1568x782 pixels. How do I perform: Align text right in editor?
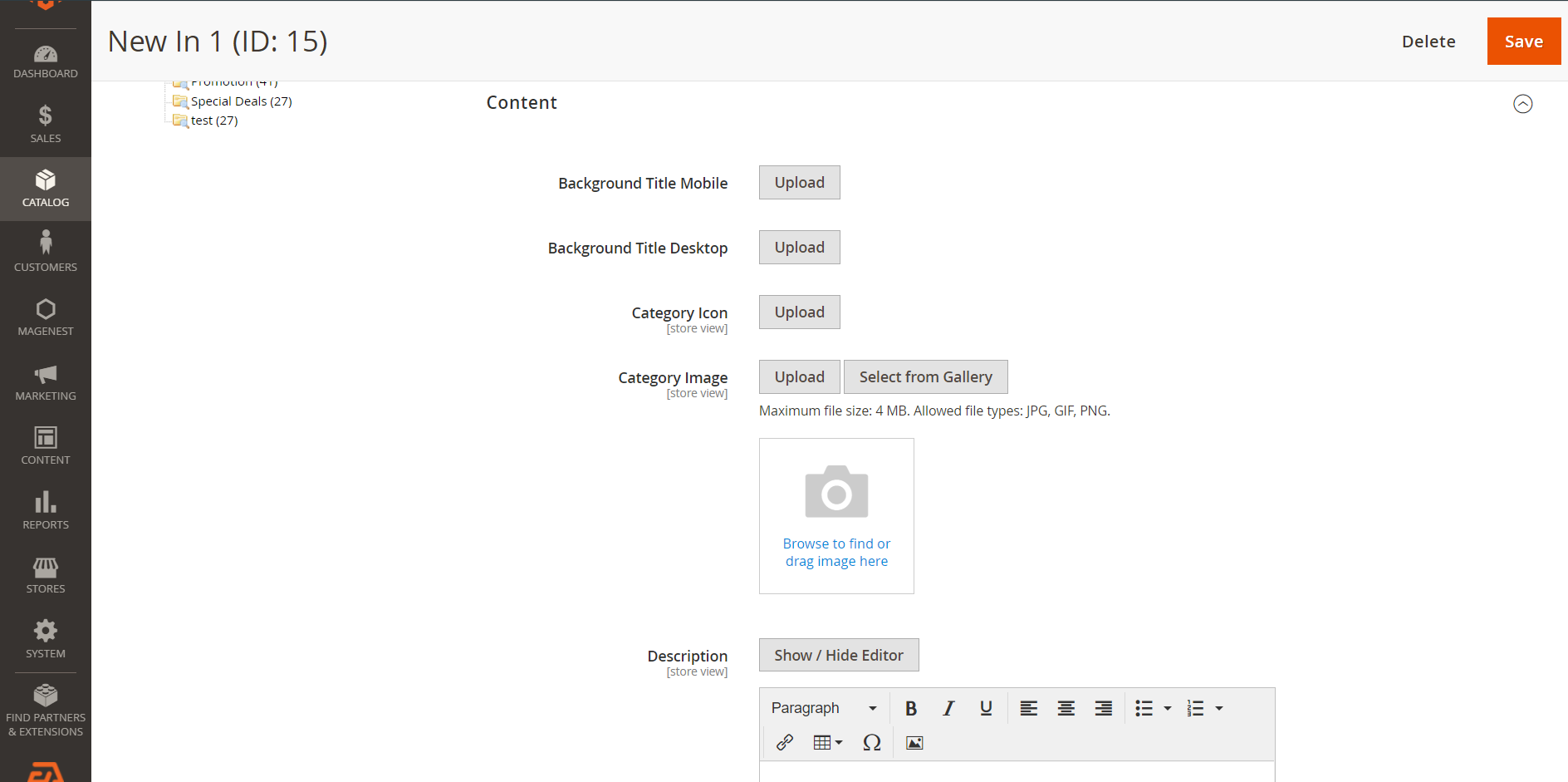pyautogui.click(x=1104, y=708)
